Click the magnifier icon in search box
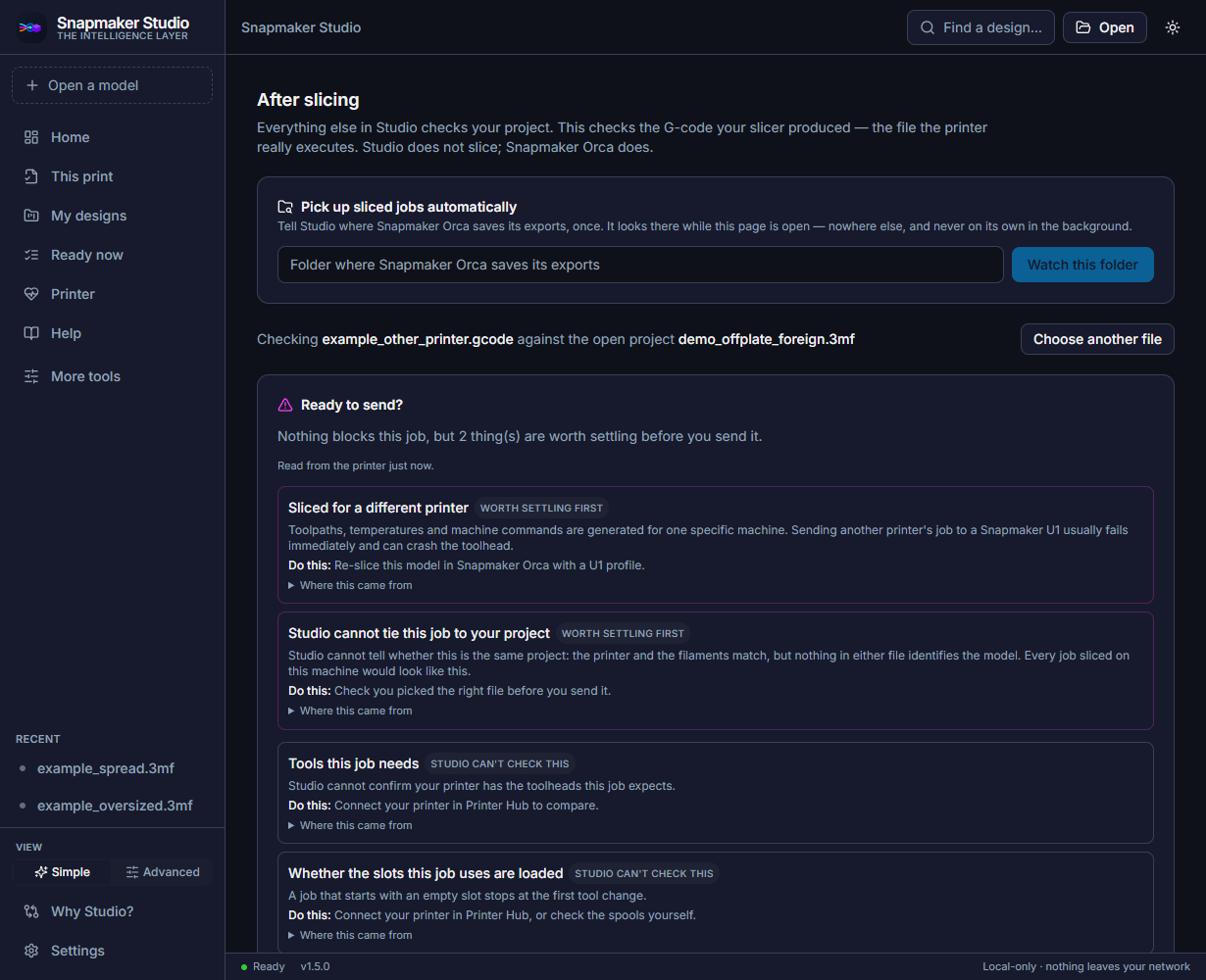Screen dimensions: 1206x980 pos(928,27)
